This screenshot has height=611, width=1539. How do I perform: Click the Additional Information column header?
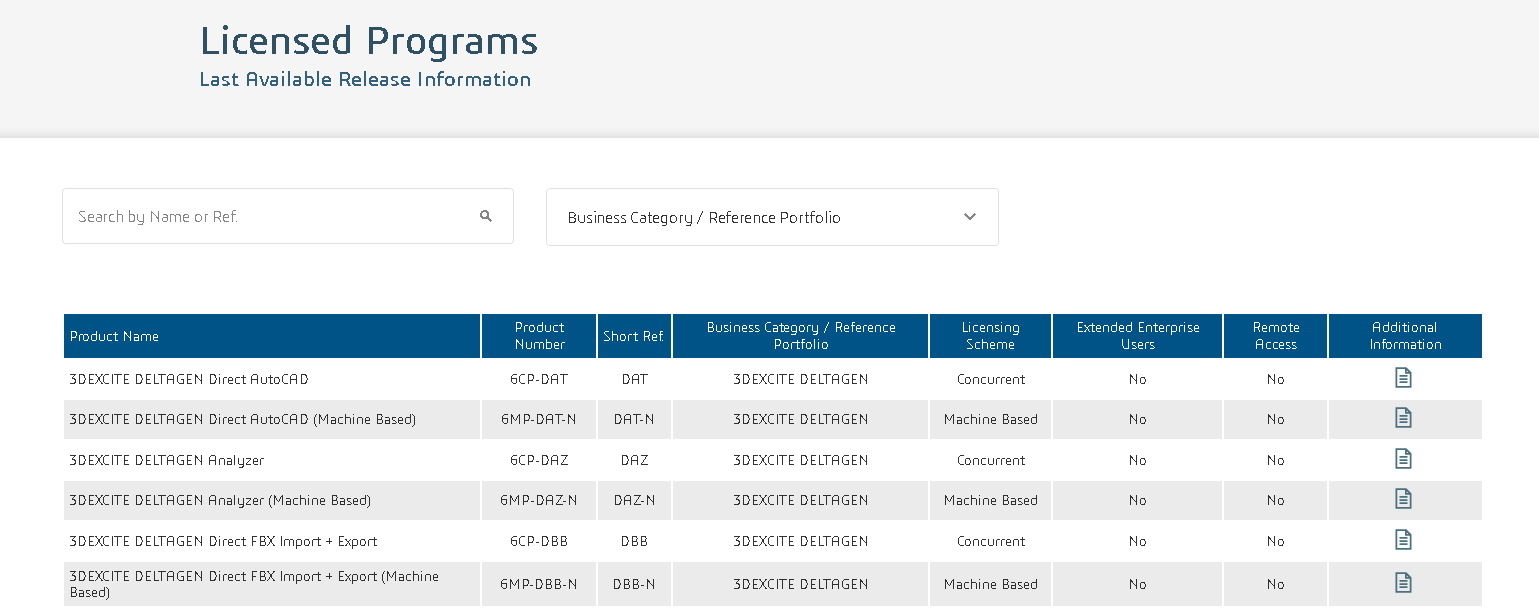[1404, 336]
